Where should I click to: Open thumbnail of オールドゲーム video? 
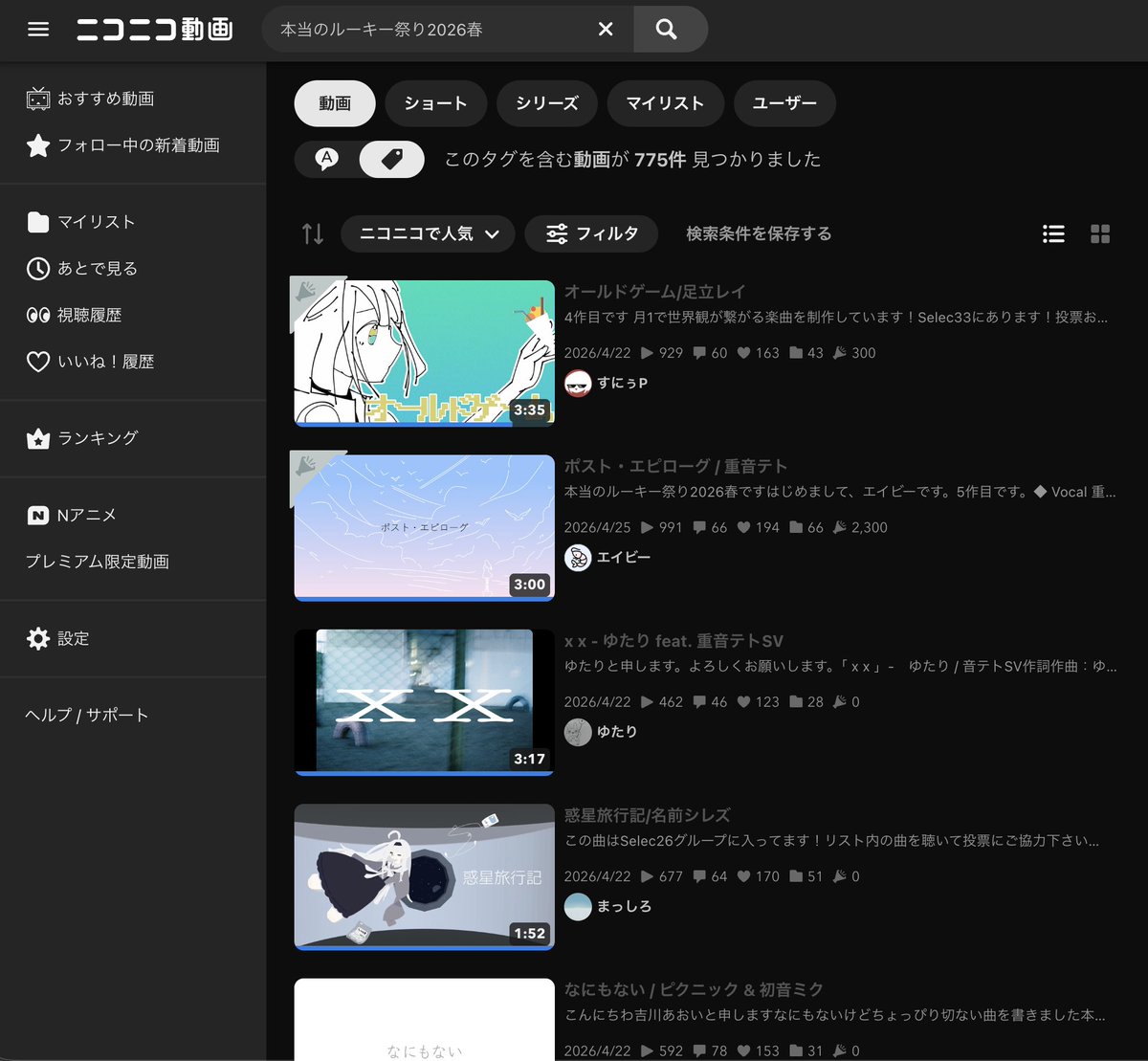click(425, 353)
